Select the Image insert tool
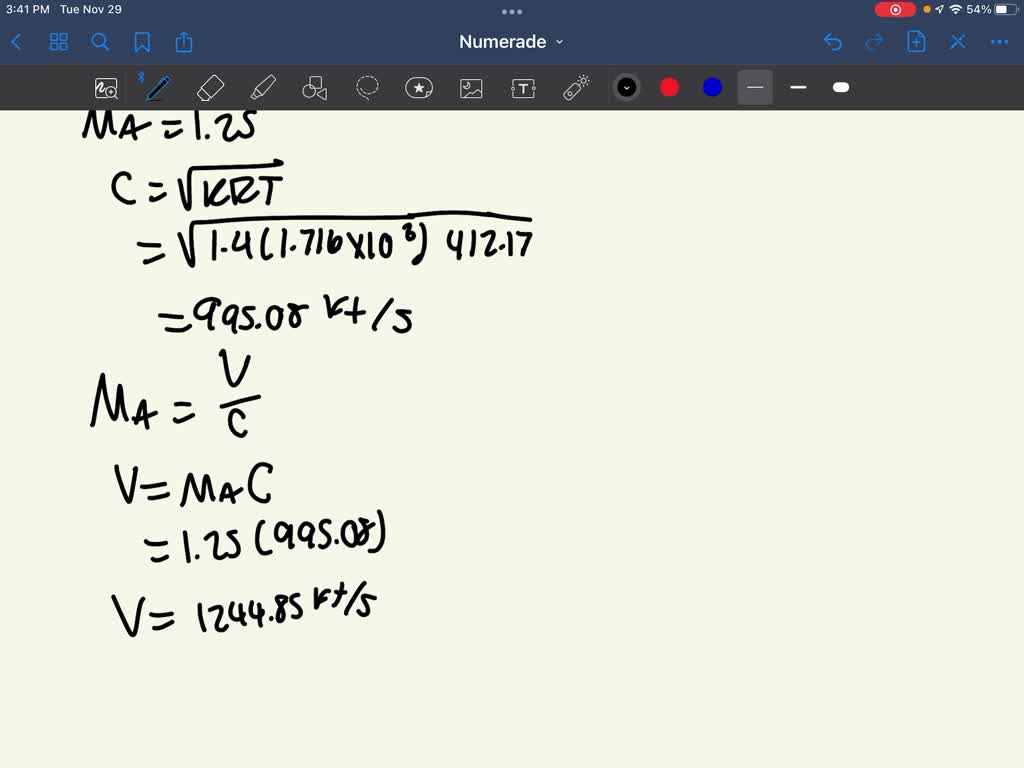1024x768 pixels. [x=471, y=88]
